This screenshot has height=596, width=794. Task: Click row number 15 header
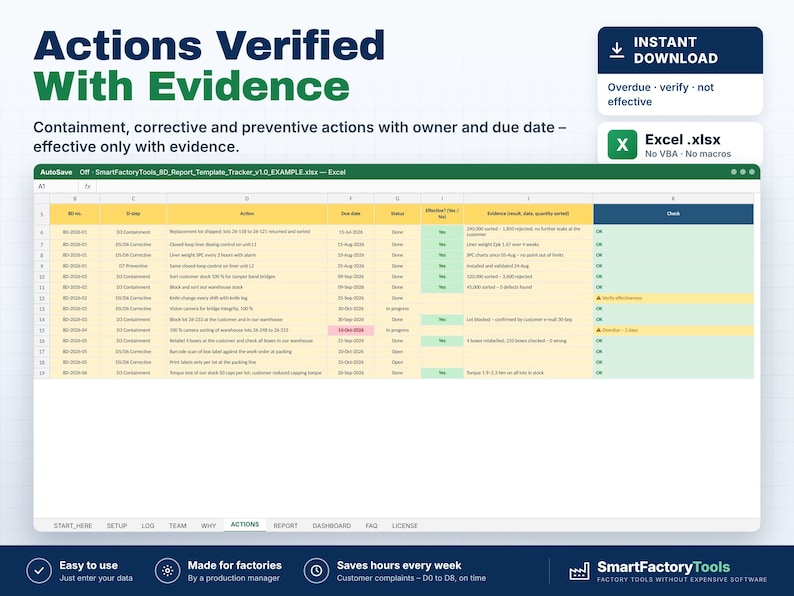[42, 330]
